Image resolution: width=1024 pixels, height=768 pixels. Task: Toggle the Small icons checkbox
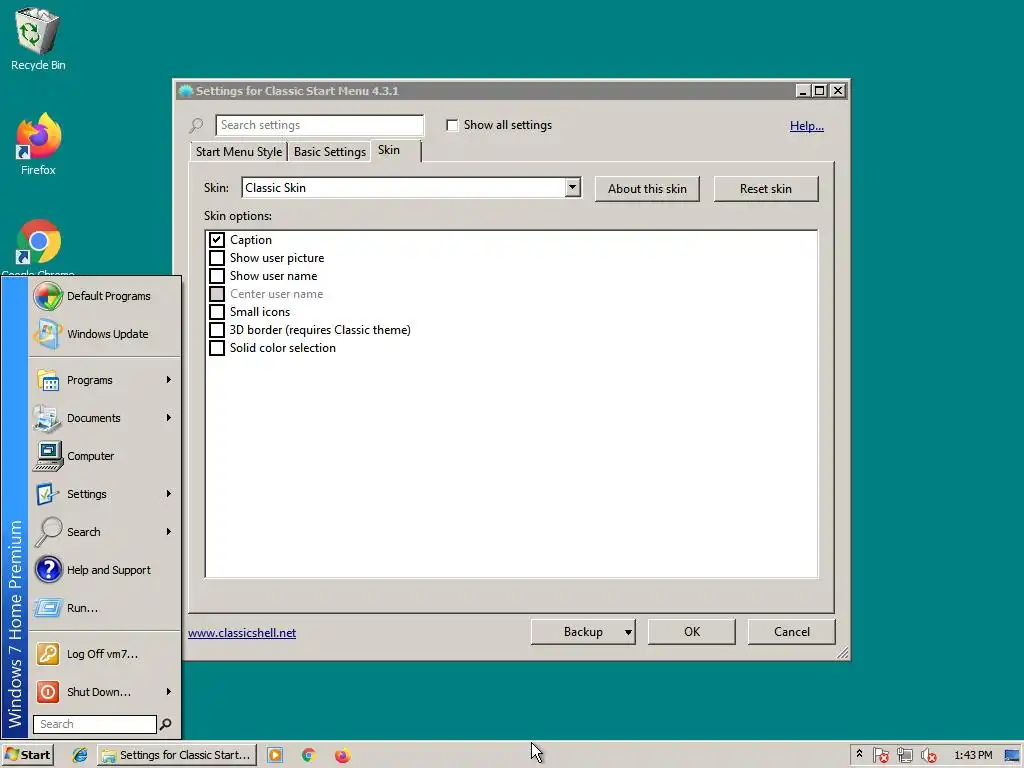217,312
